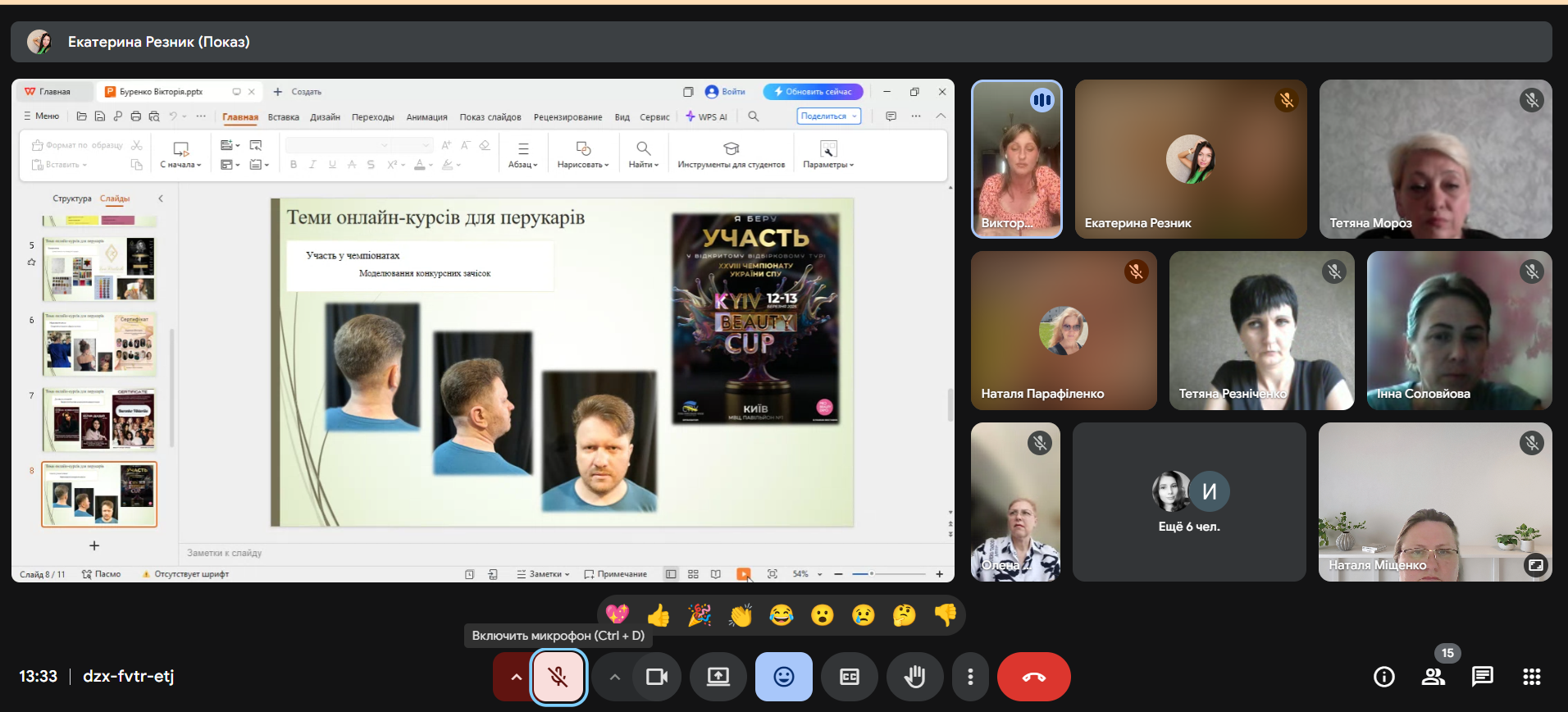
Task: Open the Вставка ribbon tab
Action: [284, 116]
